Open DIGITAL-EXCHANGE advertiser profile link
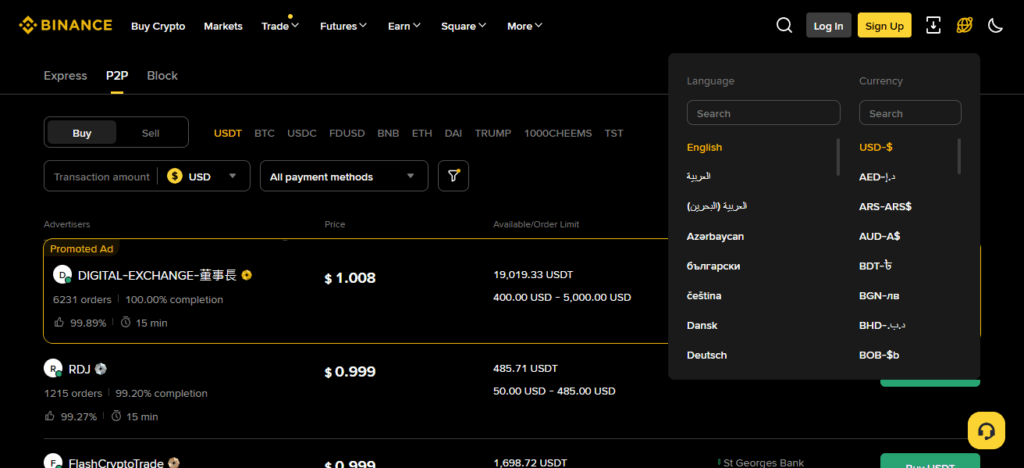The width and height of the screenshot is (1024, 468). 157,275
